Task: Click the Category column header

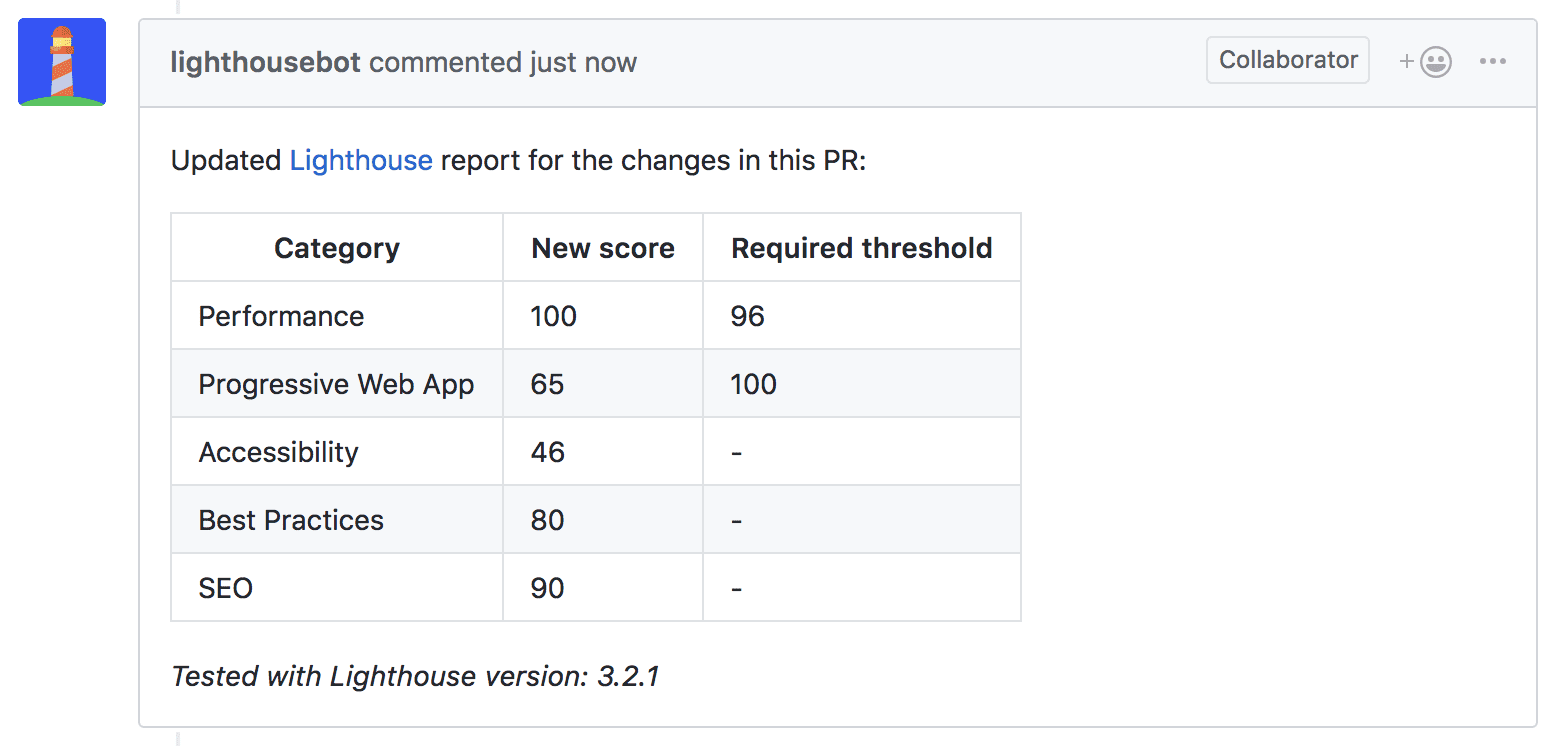Action: click(x=336, y=247)
